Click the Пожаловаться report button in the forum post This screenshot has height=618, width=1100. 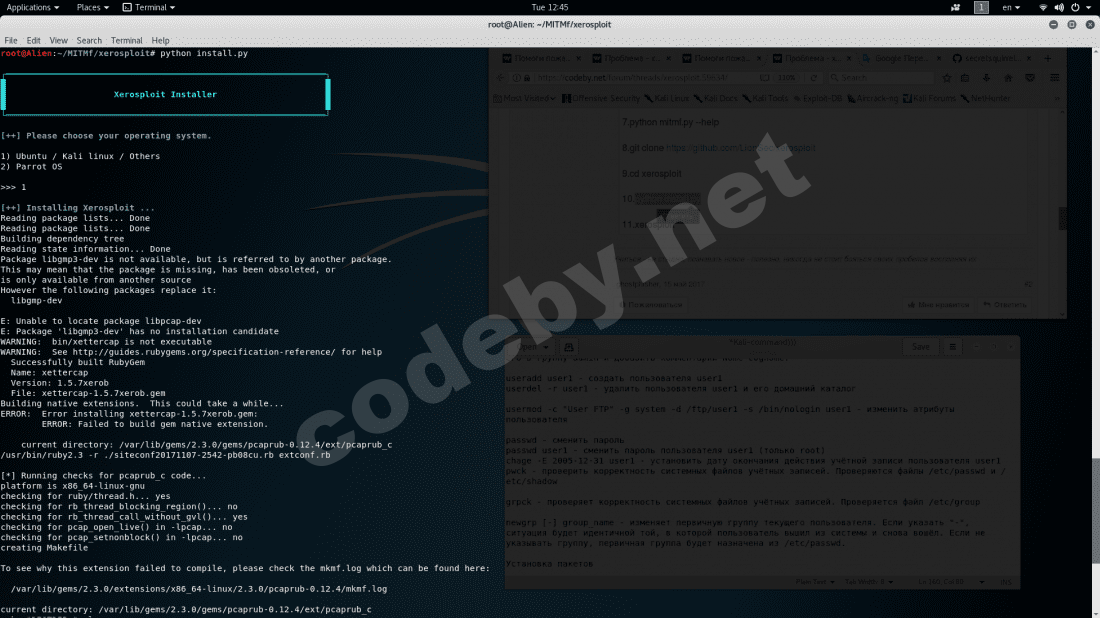(651, 304)
